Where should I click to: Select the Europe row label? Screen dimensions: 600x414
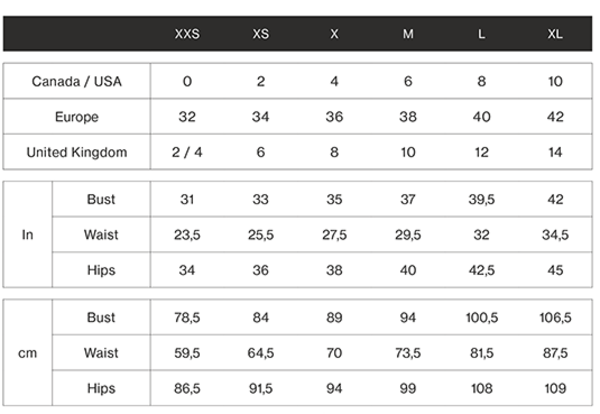[77, 117]
